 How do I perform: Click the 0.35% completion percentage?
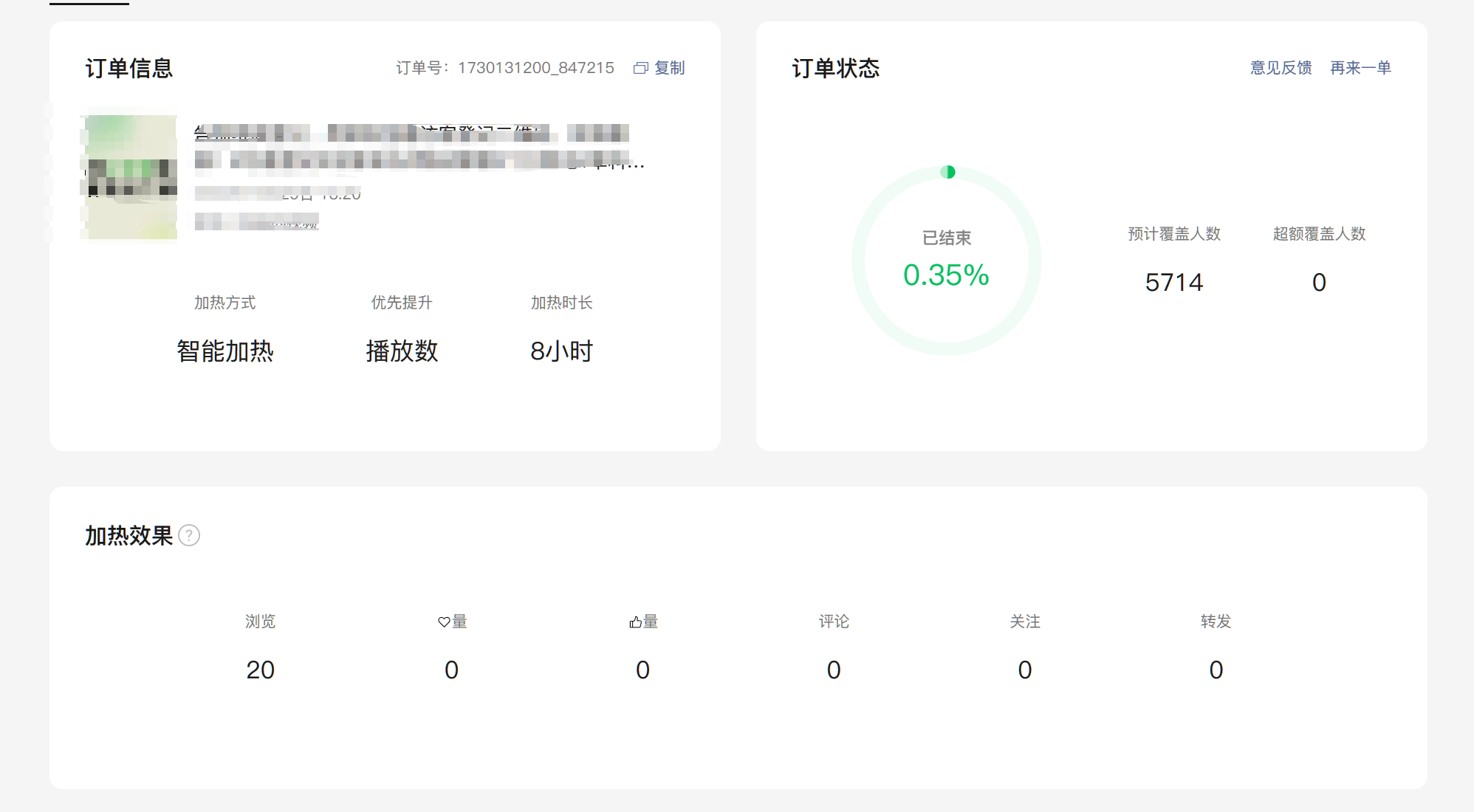pos(946,275)
